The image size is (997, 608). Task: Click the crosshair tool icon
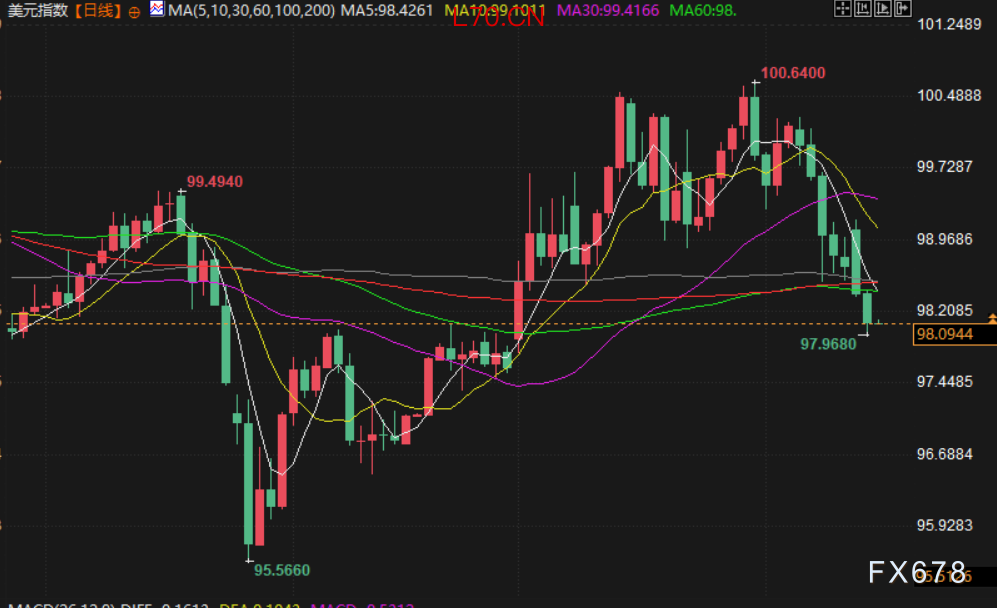pos(843,10)
